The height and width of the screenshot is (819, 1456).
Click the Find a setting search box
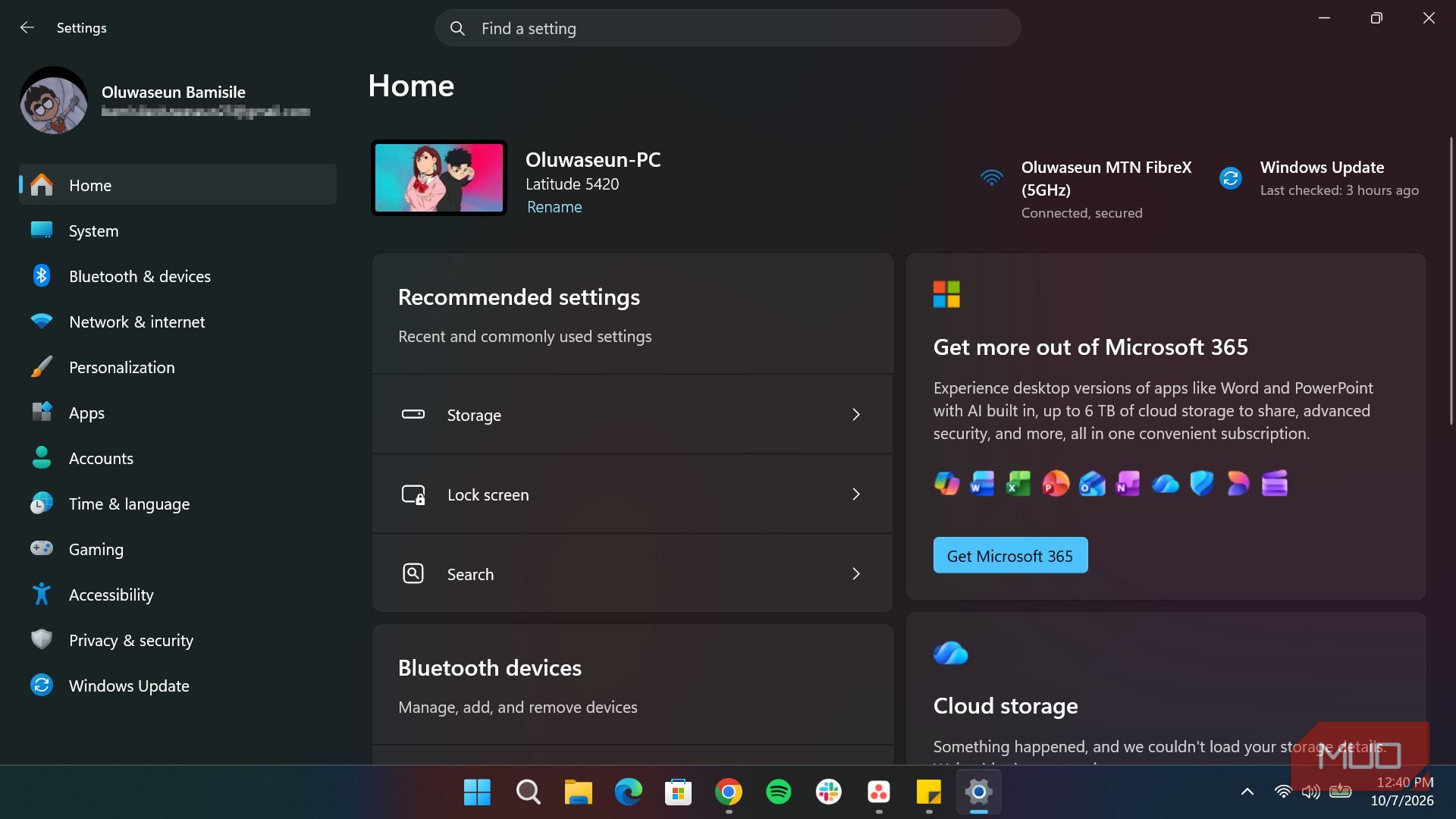point(727,28)
